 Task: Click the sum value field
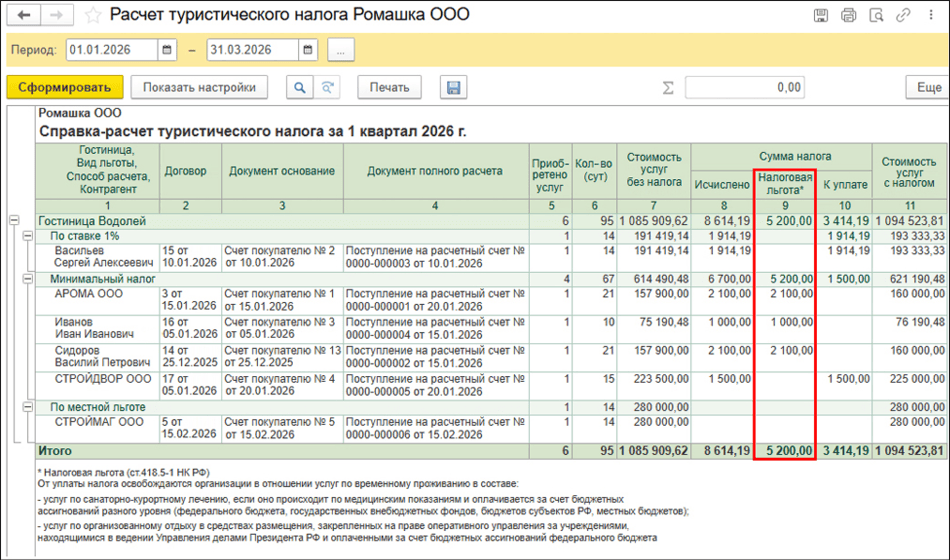[x=745, y=87]
